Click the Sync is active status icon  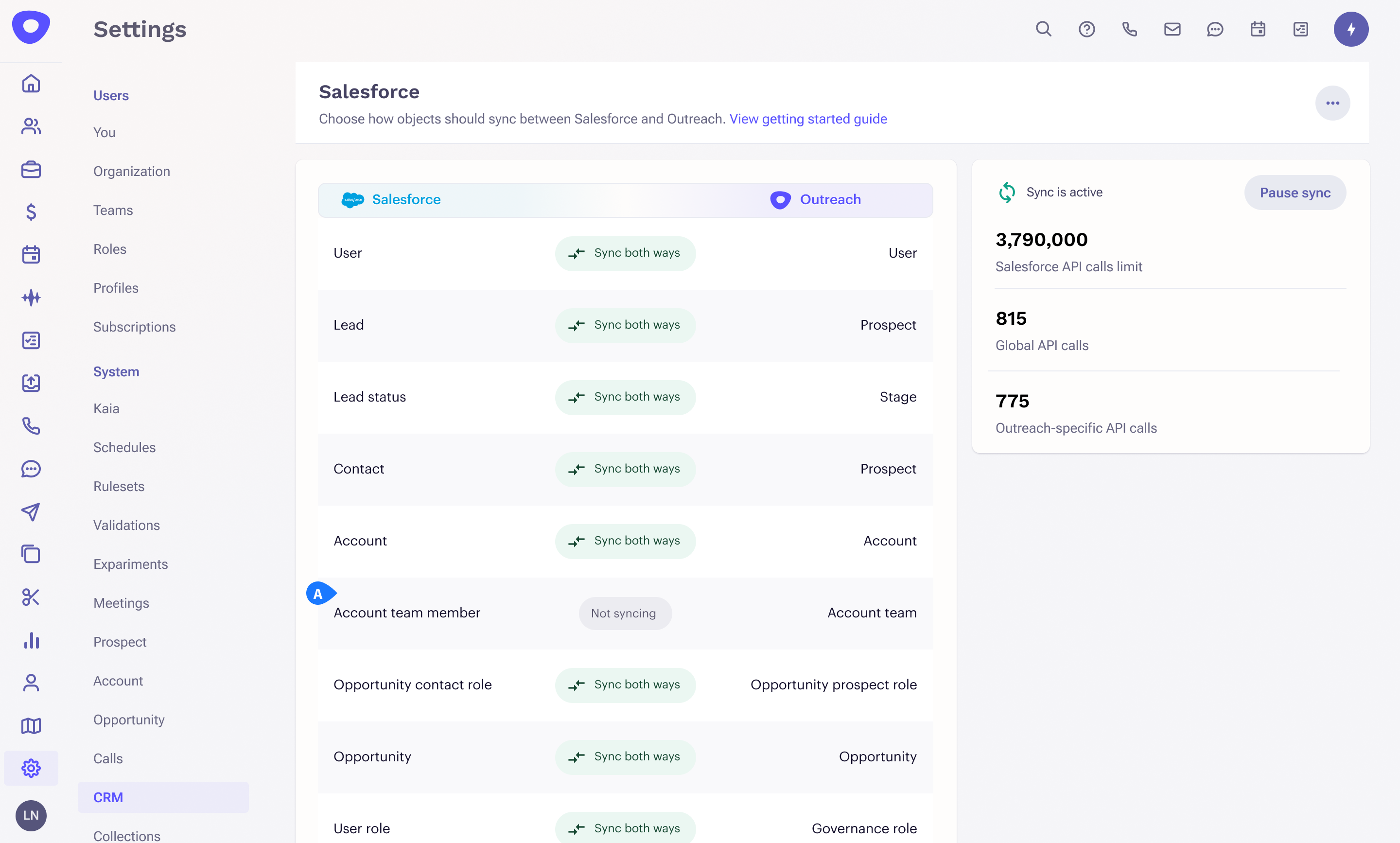click(x=1007, y=193)
